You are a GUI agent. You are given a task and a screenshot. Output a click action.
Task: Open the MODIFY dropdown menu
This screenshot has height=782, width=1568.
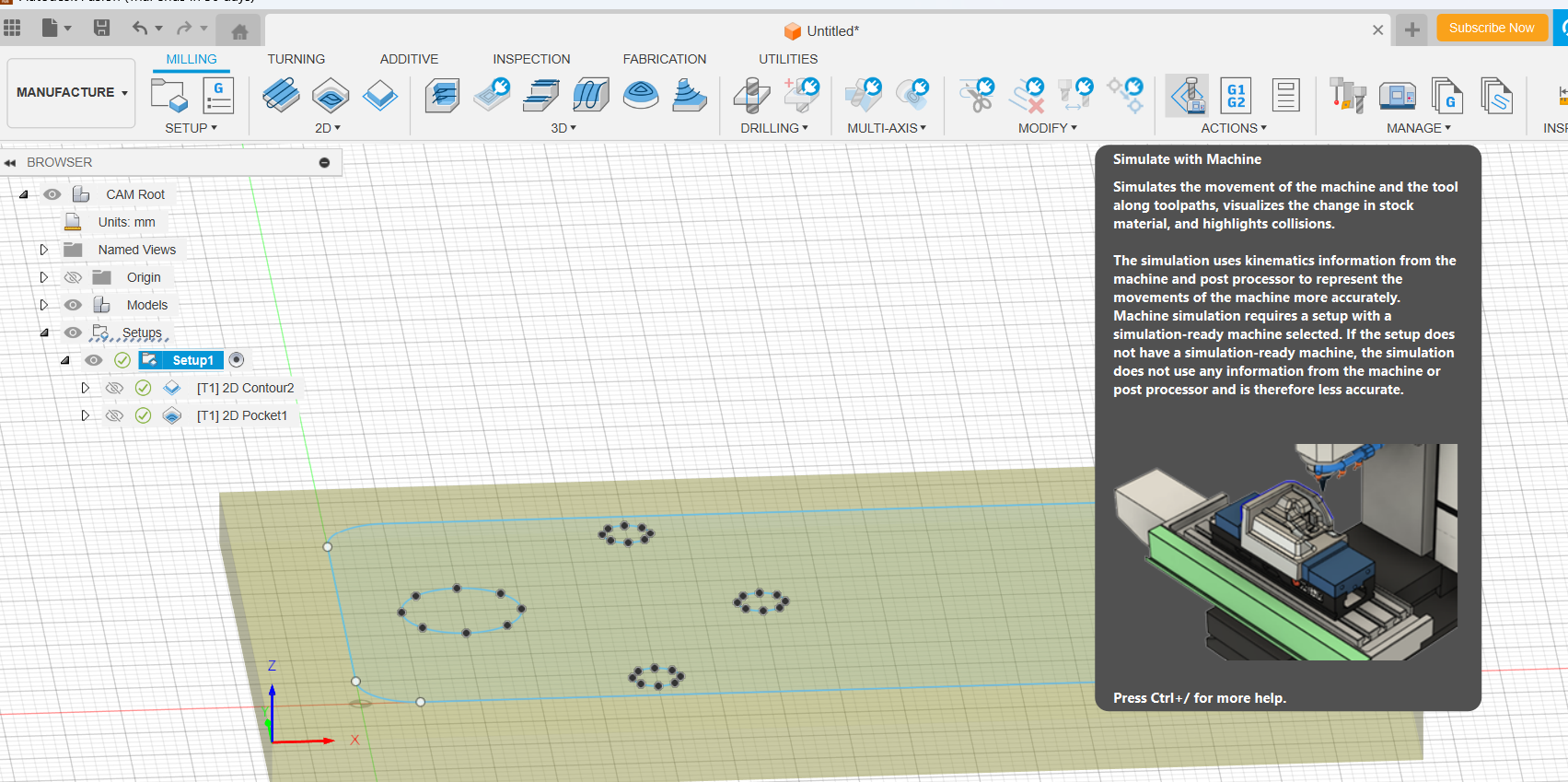coord(1048,128)
